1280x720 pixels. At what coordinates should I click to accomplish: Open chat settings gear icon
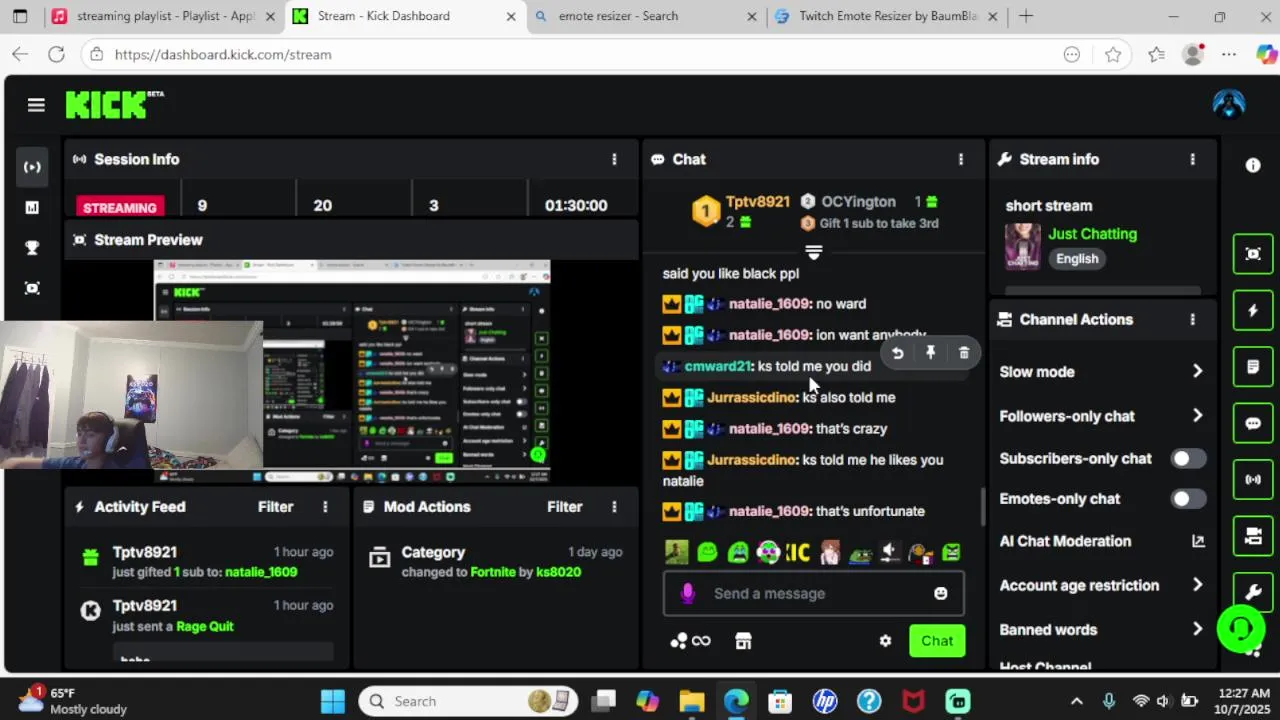[x=885, y=641]
